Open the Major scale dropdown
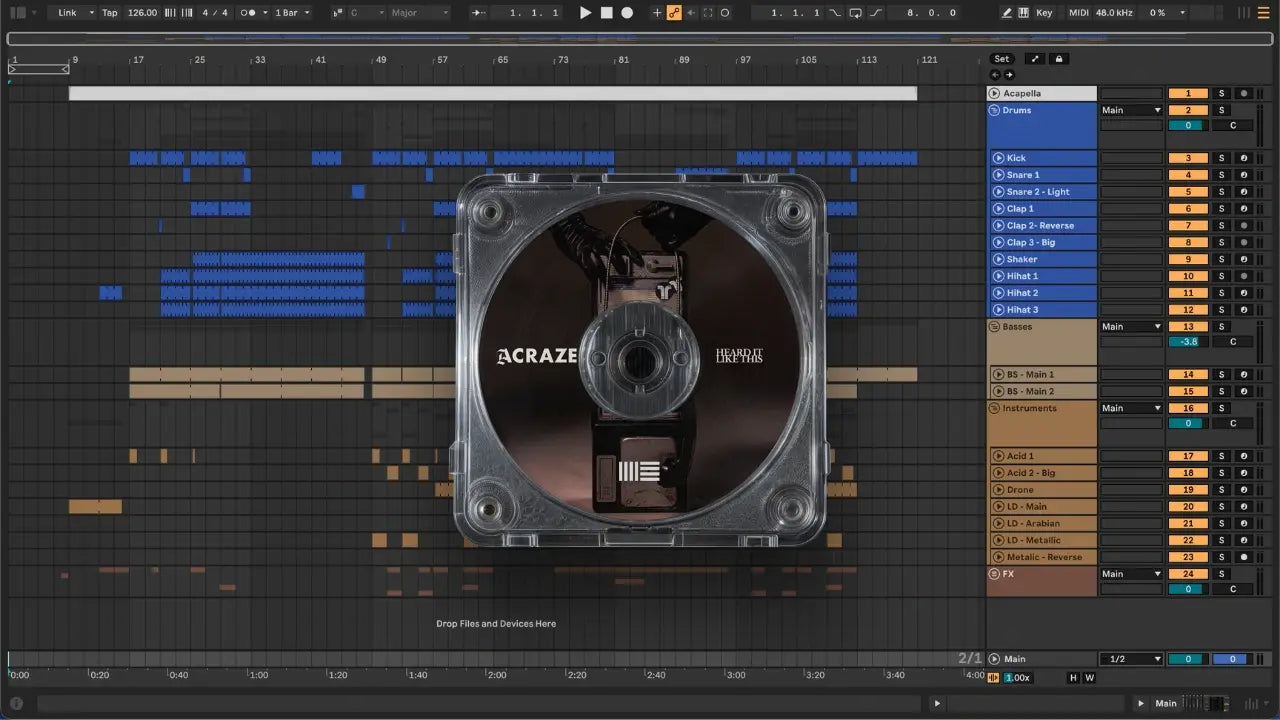Screen dimensions: 1280x720 pos(418,13)
